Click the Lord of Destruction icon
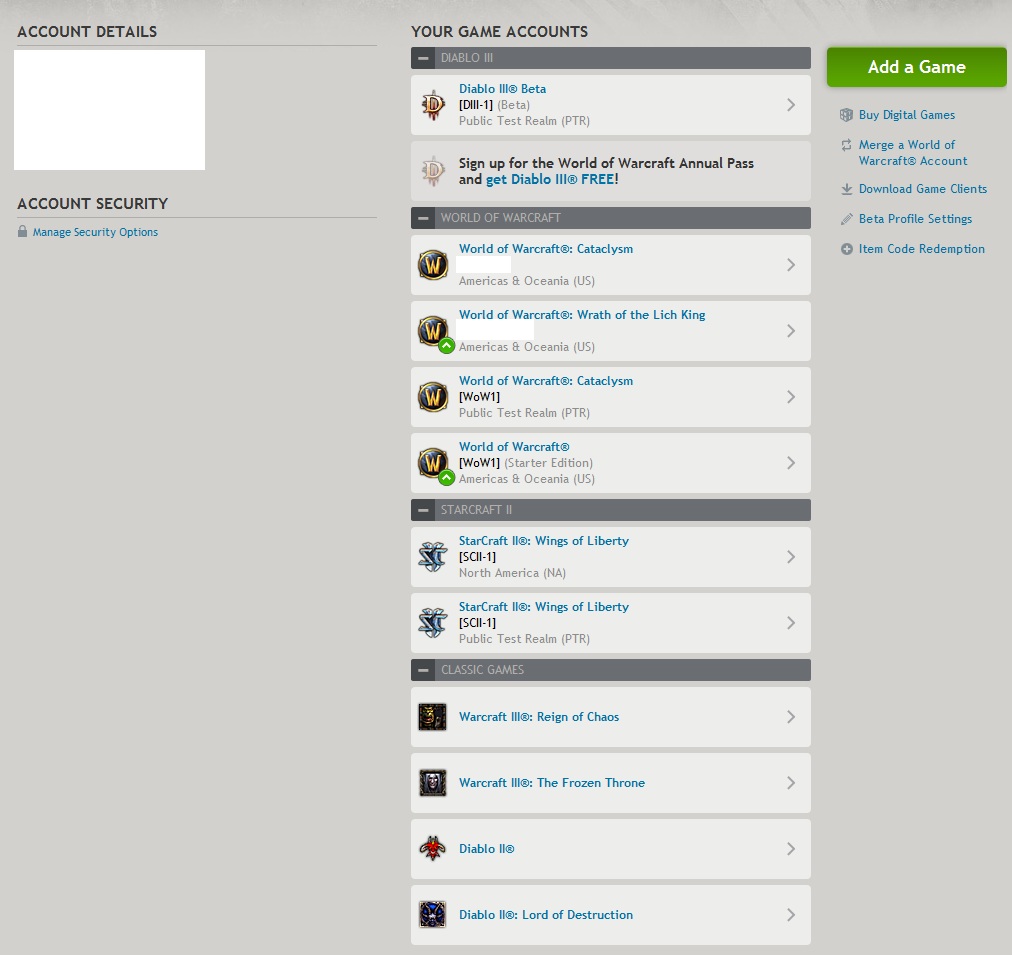1012x955 pixels. [432, 914]
